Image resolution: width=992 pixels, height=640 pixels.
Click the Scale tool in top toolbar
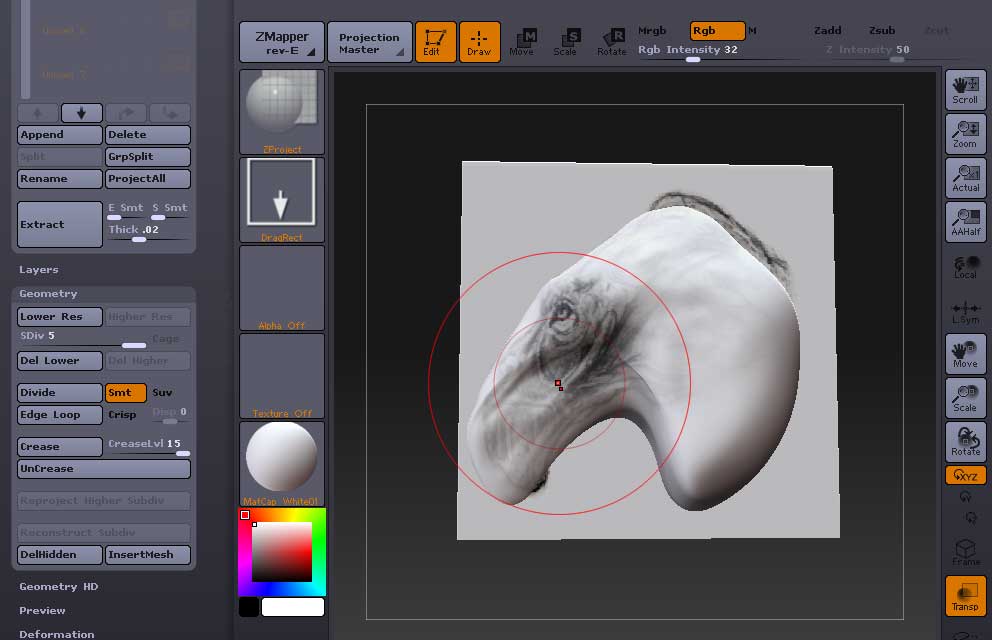tap(565, 42)
